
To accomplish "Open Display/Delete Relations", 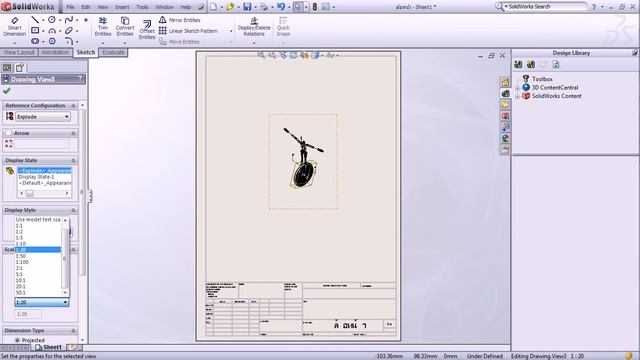I will tap(254, 27).
